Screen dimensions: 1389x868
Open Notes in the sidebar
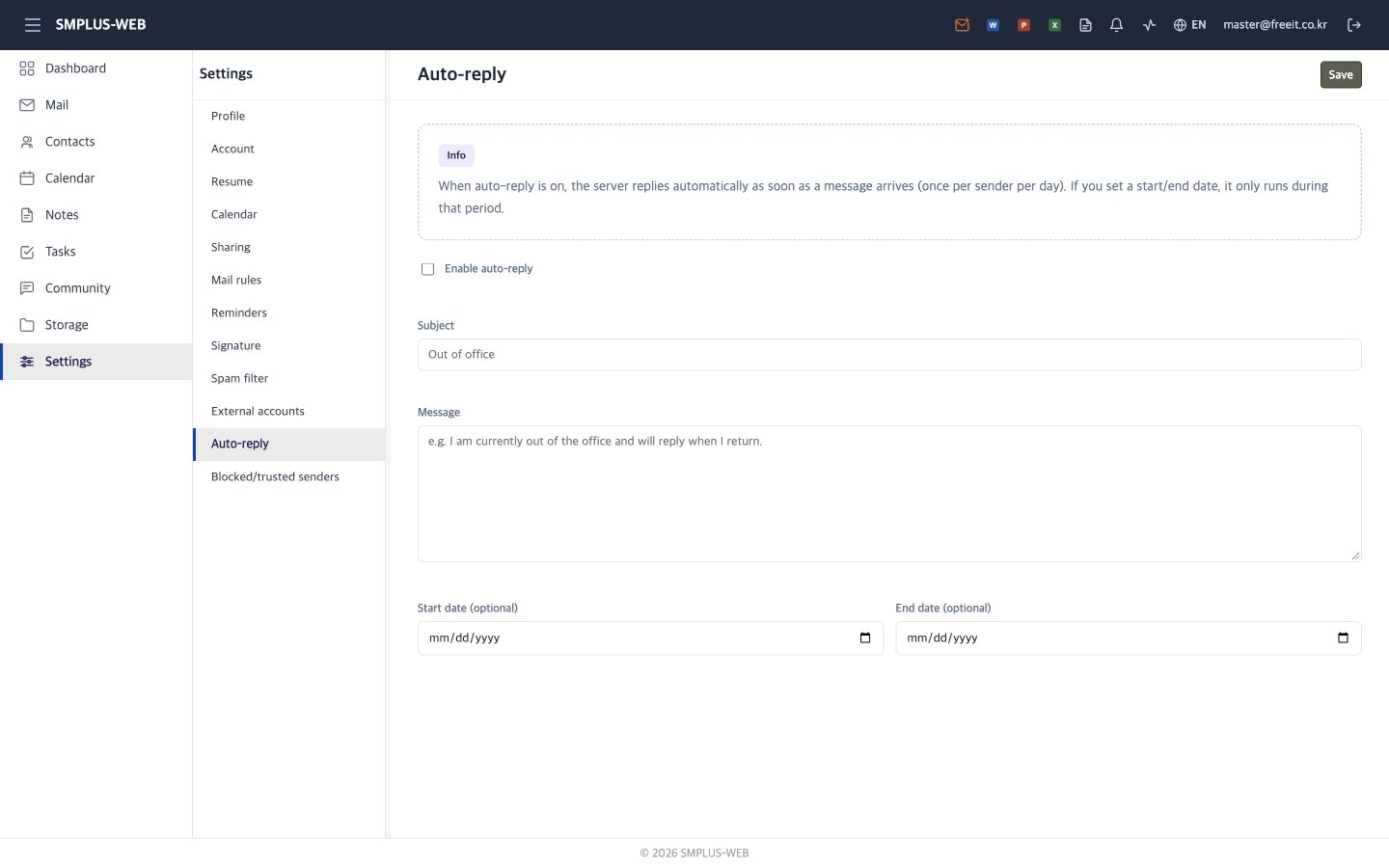click(x=96, y=215)
